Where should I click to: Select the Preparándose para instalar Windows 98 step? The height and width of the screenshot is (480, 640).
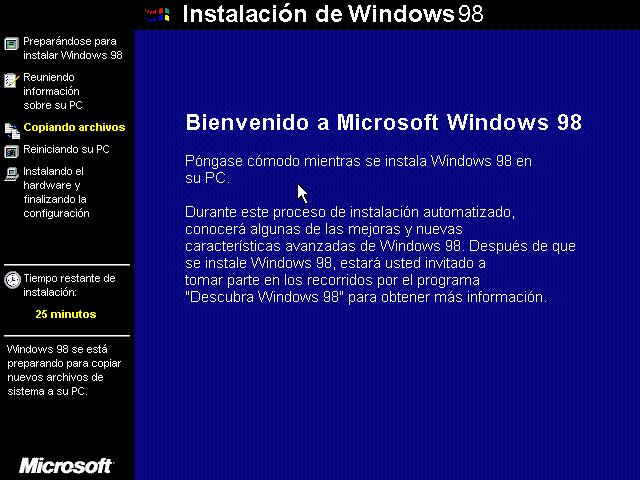tap(73, 48)
